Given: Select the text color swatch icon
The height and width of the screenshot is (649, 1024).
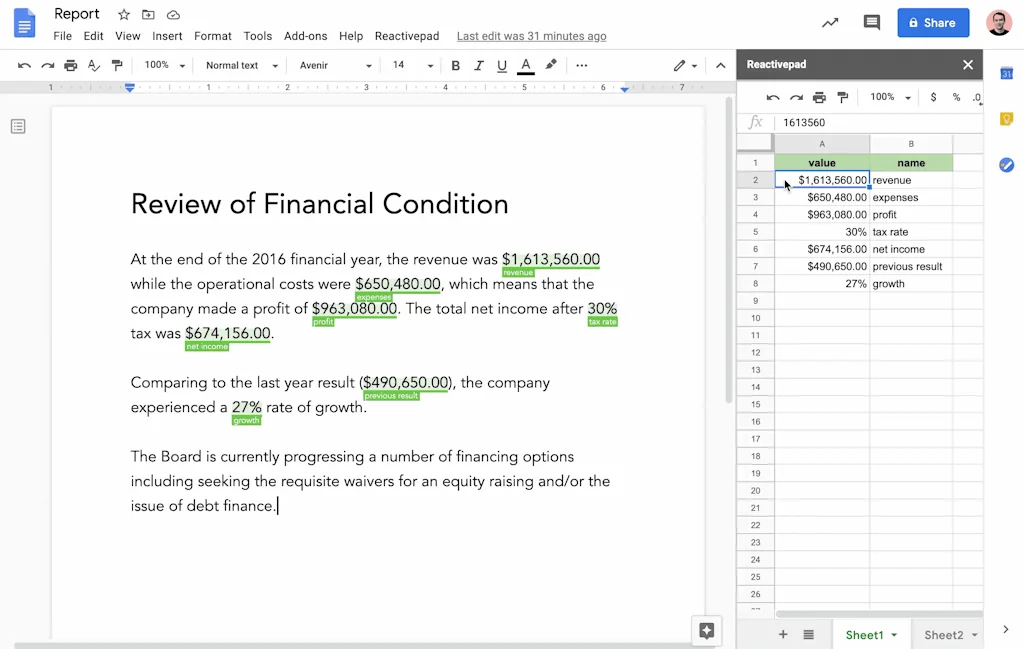Looking at the screenshot, I should (x=524, y=64).
